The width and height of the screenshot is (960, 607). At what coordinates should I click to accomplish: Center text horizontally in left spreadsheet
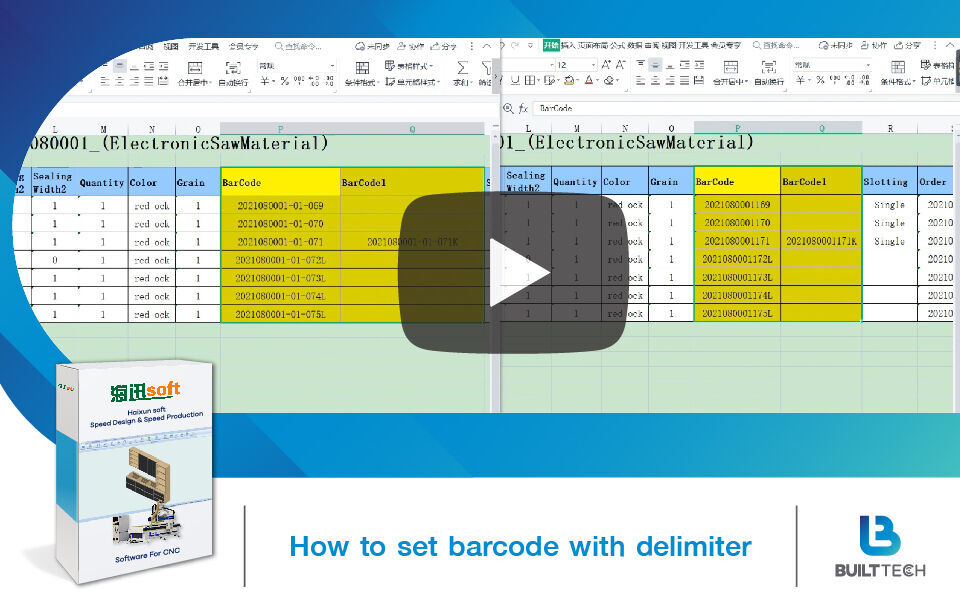click(119, 81)
